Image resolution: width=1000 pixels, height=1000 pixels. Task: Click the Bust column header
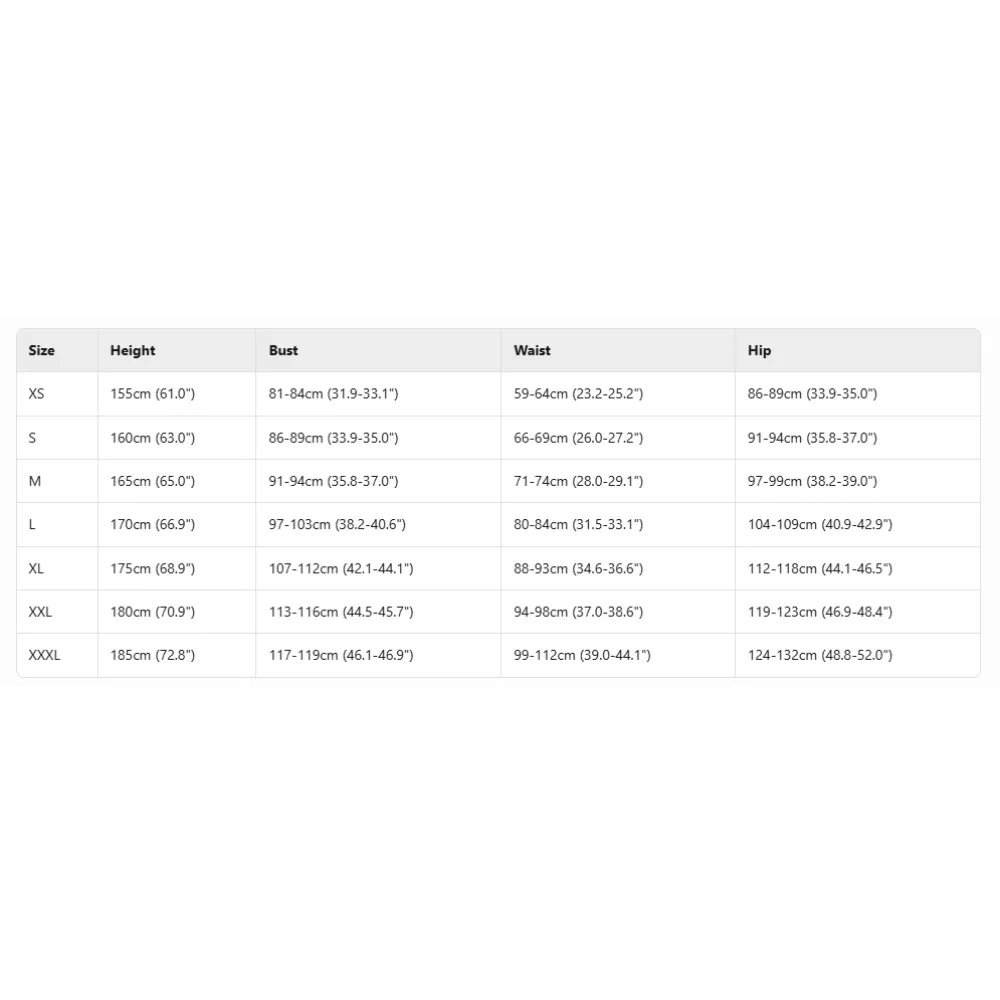pyautogui.click(x=283, y=351)
